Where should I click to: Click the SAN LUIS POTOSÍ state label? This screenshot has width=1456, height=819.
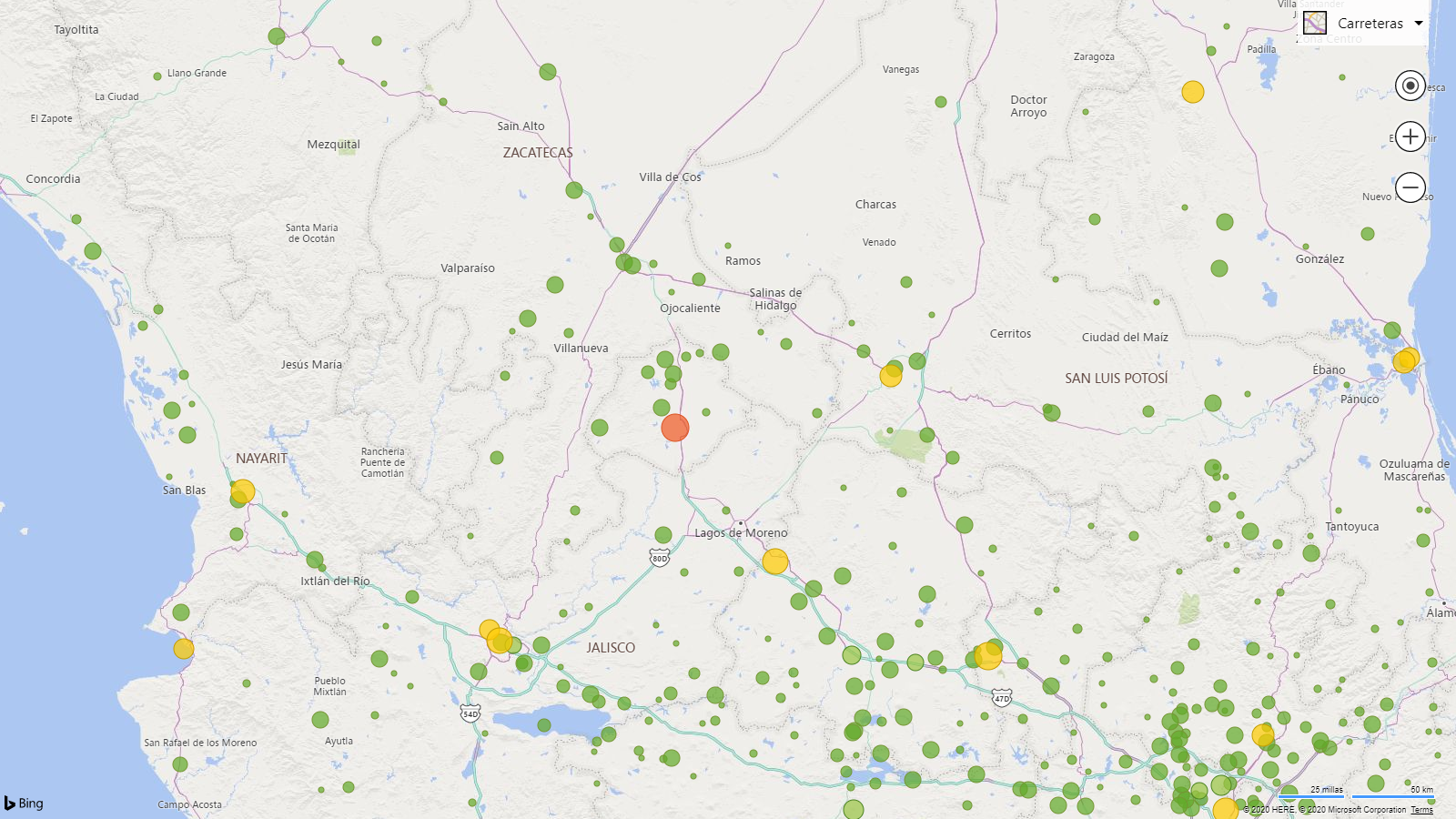coord(1117,379)
